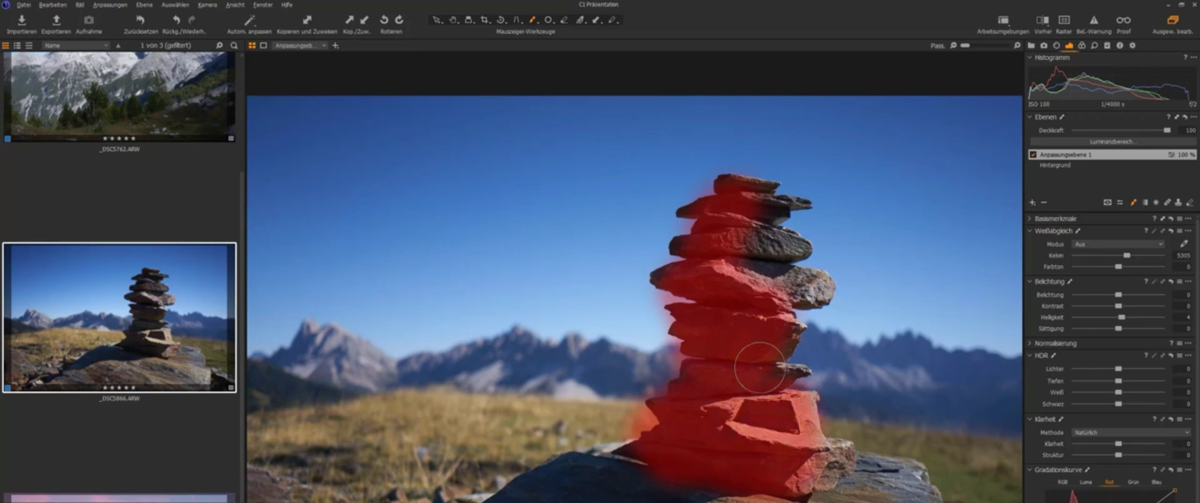This screenshot has height=503, width=1200.
Task: Select the _DSC5762.ARW mountain thumbnail
Action: pyautogui.click(x=119, y=96)
